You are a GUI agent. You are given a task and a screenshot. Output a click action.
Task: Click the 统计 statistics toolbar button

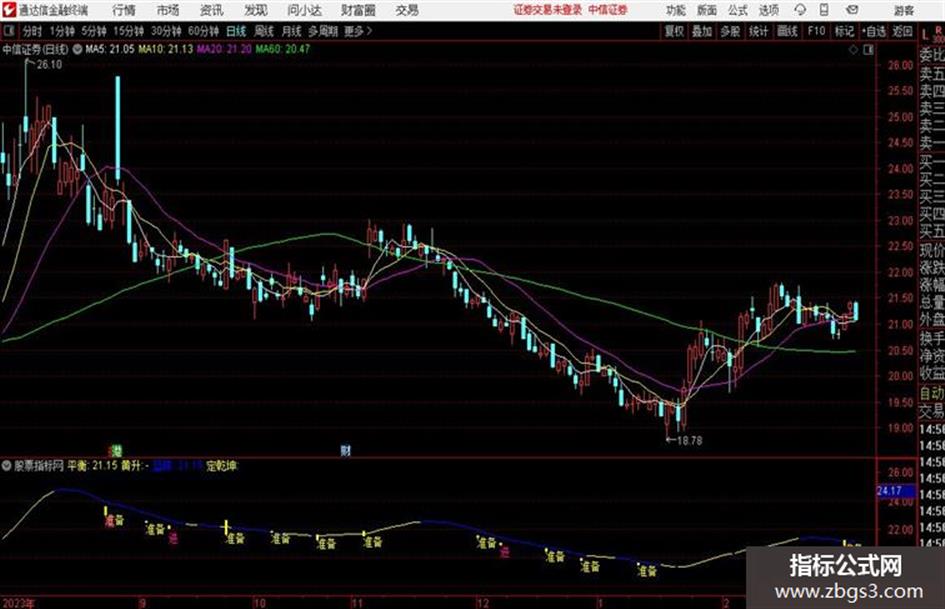coord(759,31)
